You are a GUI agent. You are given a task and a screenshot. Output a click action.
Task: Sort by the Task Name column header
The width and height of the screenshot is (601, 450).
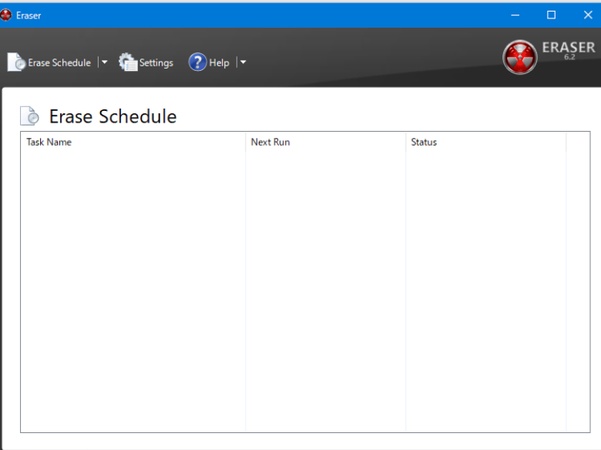pyautogui.click(x=133, y=142)
